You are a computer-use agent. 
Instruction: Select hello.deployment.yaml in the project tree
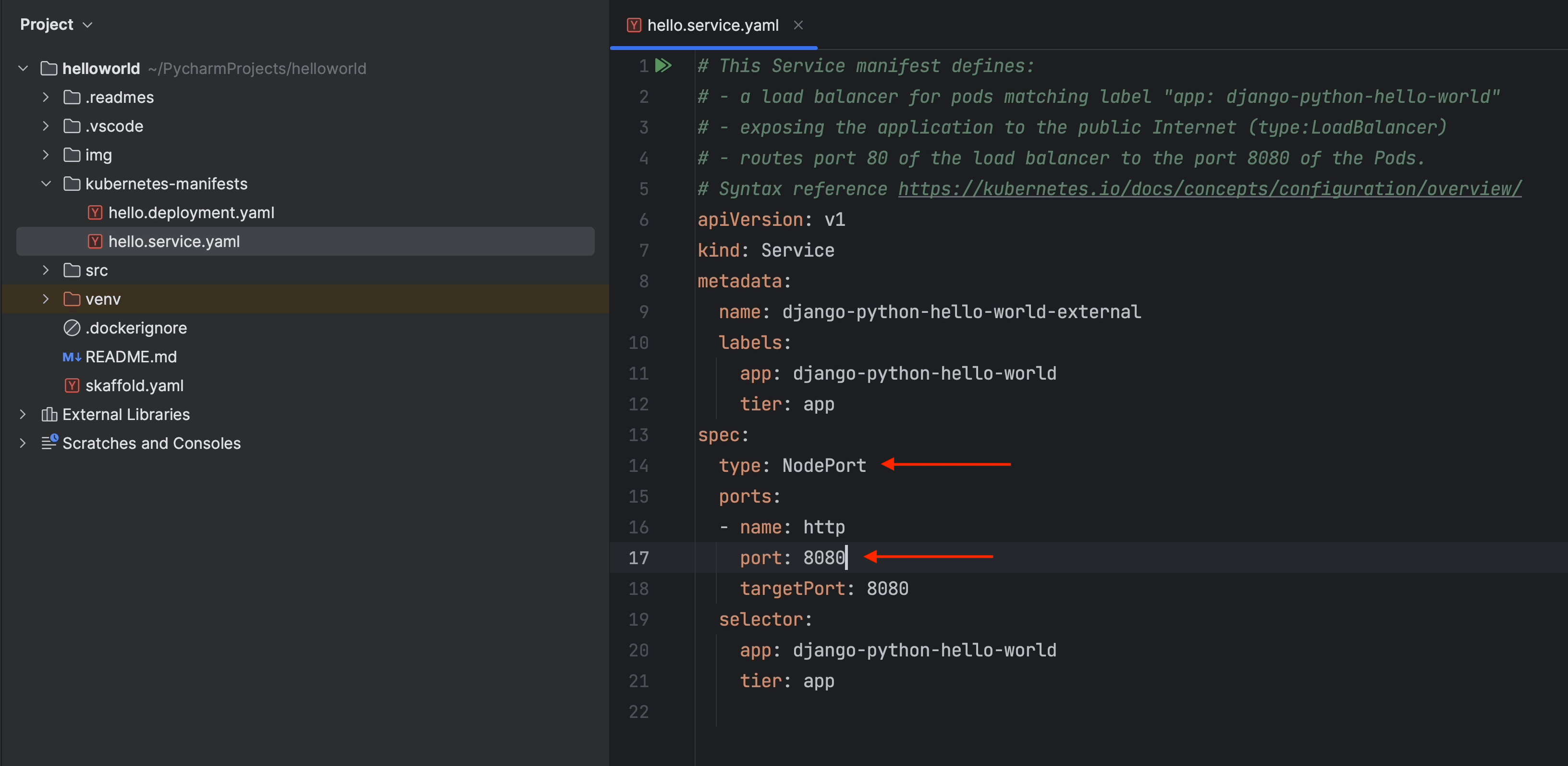click(191, 212)
